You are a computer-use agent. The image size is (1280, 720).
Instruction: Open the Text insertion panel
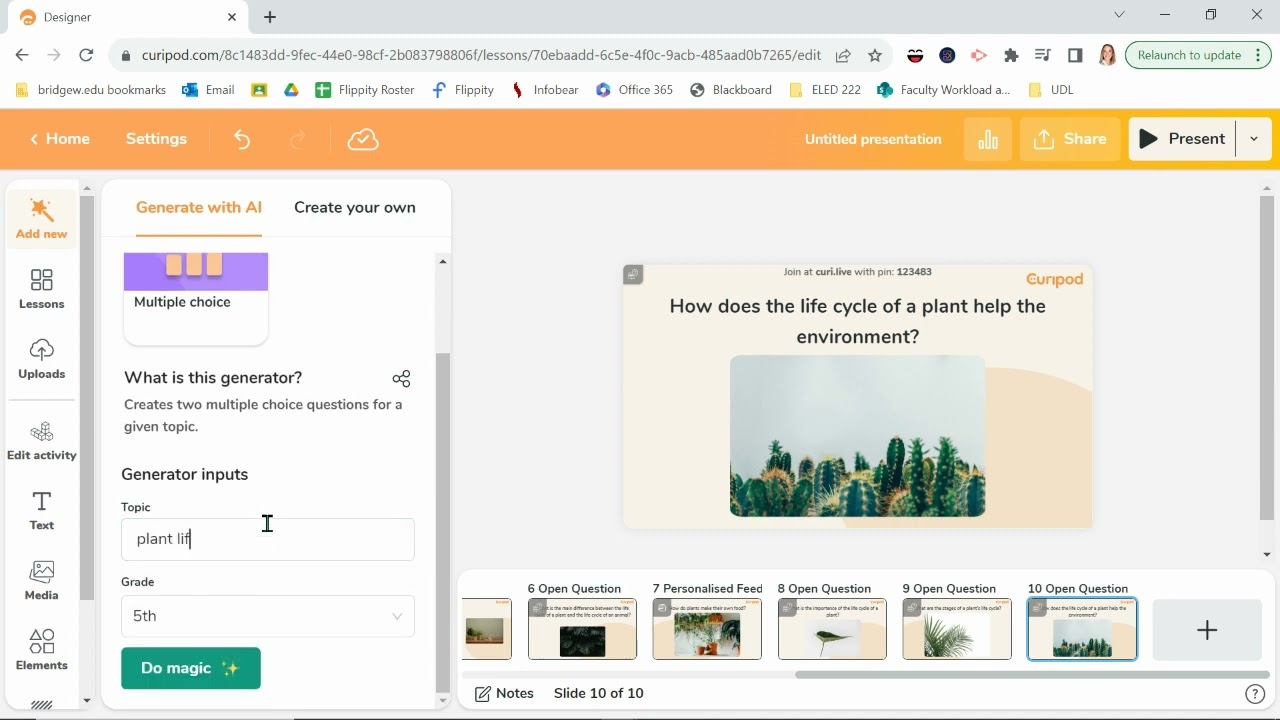click(x=41, y=510)
